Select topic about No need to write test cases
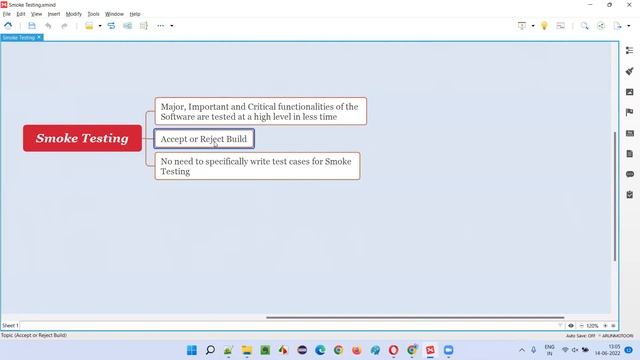Image resolution: width=640 pixels, height=360 pixels. point(258,166)
